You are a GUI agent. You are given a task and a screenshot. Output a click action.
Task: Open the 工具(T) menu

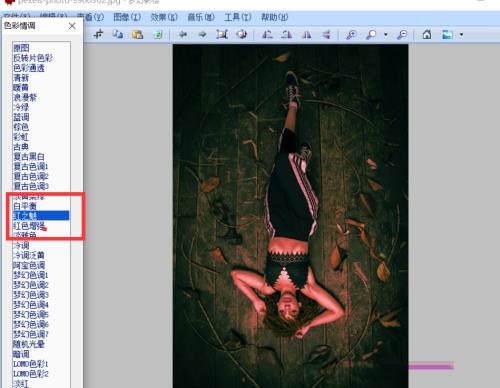238,17
